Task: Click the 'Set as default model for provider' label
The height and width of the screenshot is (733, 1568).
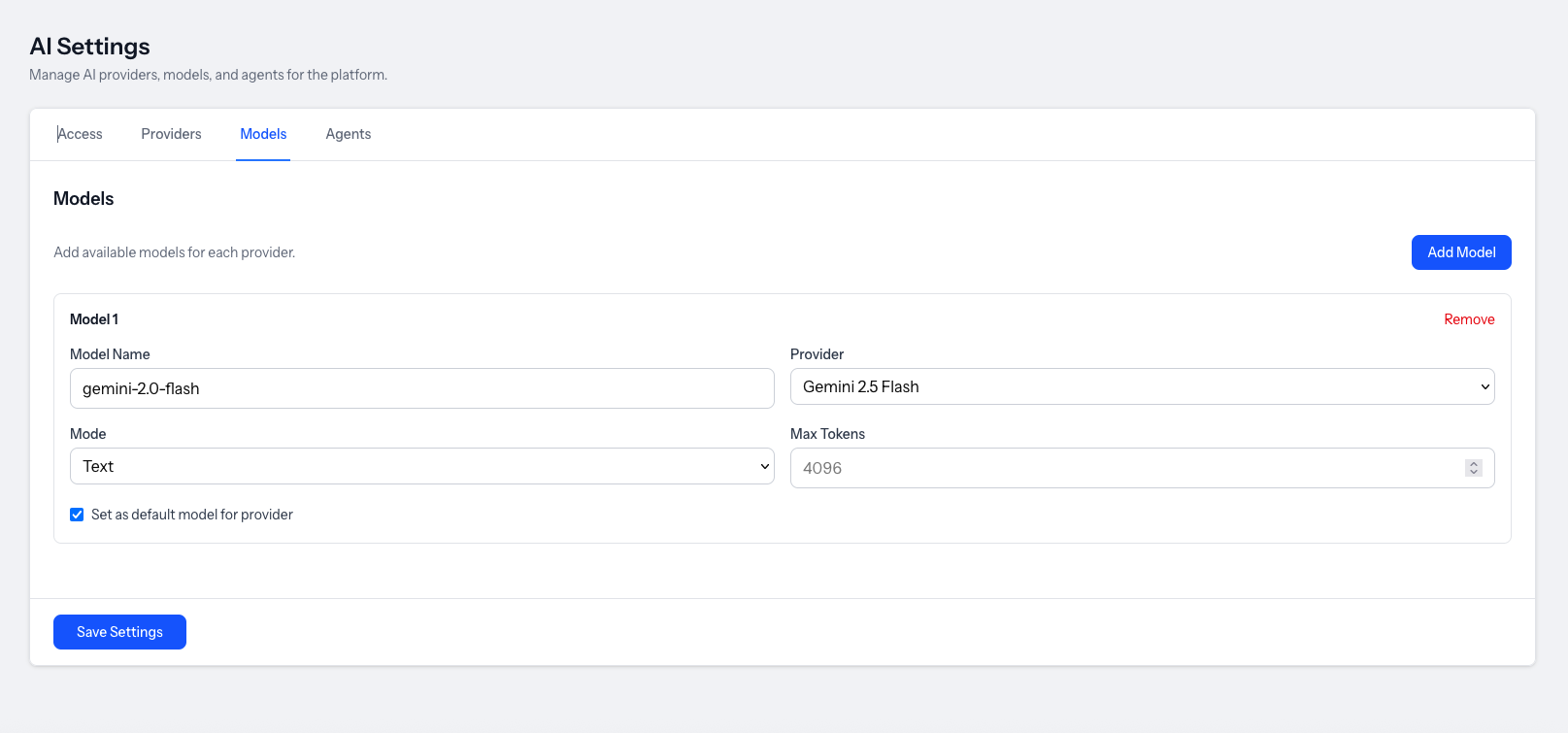Action: 192,515
